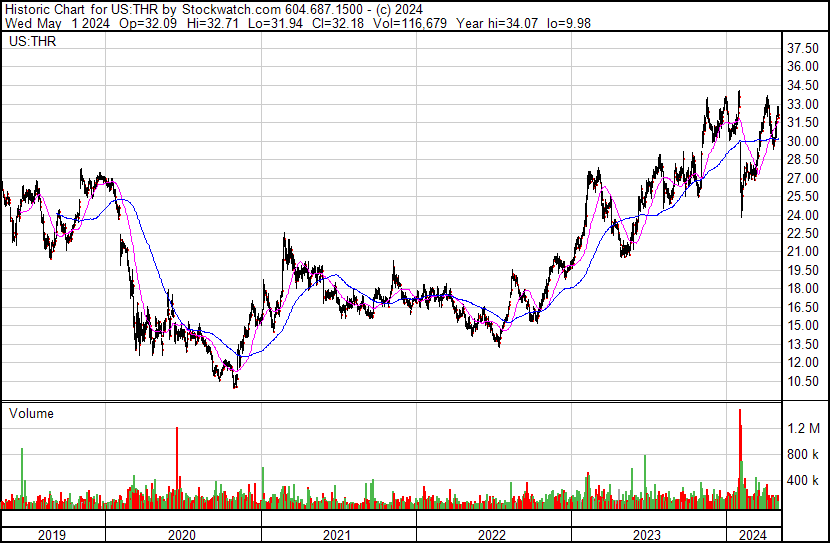Click the 30.00 price axis label
Viewport: 830px width, 543px height.
coord(803,141)
